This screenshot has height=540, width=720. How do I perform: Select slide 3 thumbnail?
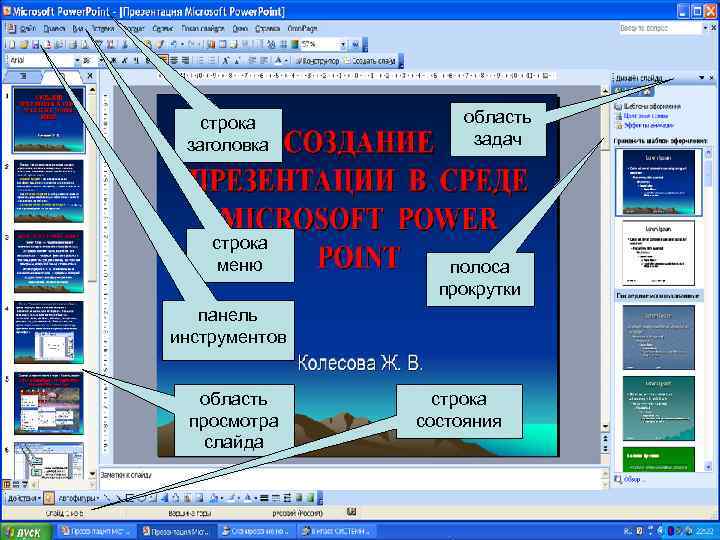pos(49,262)
